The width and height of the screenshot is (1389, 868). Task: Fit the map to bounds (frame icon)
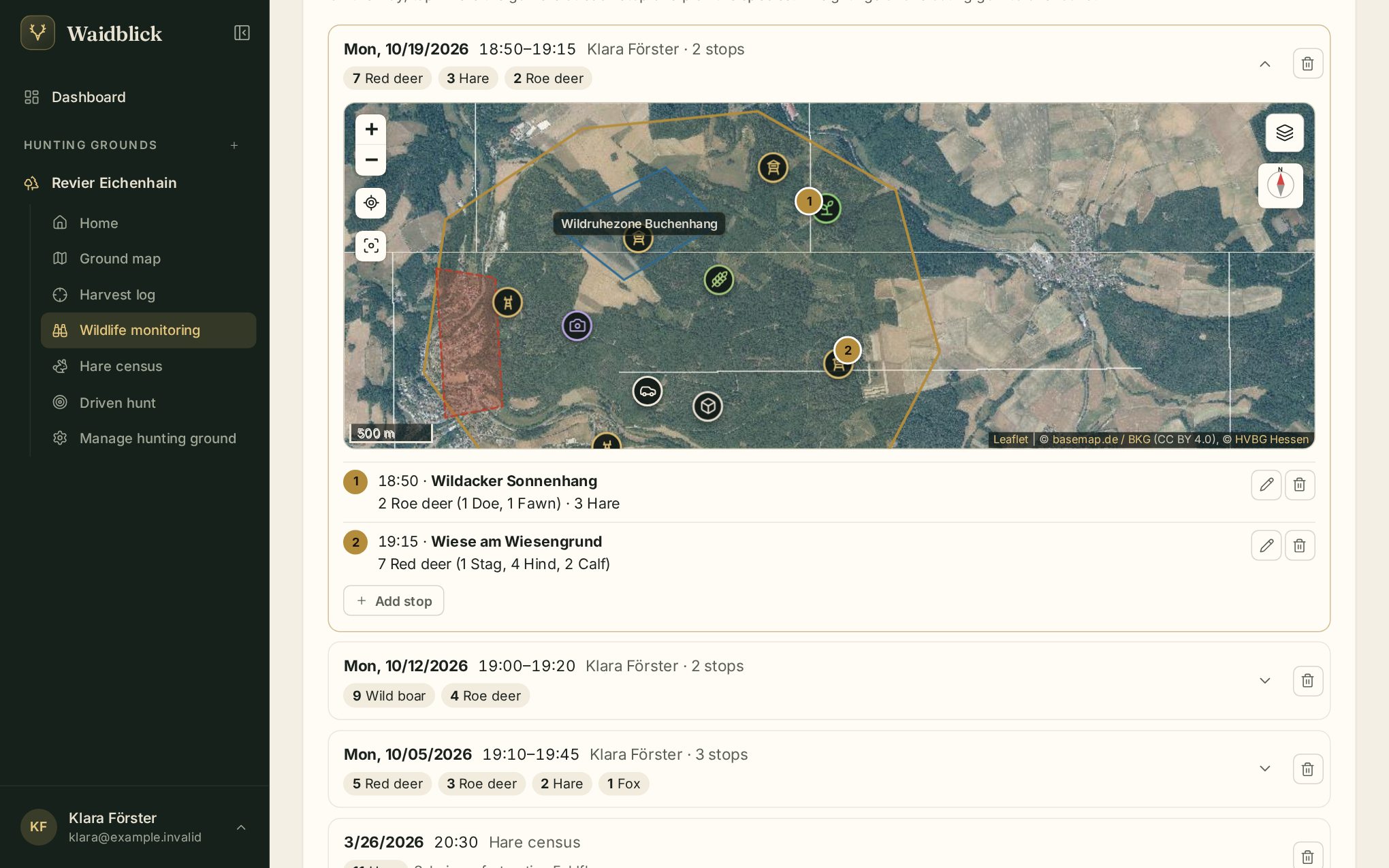point(371,246)
